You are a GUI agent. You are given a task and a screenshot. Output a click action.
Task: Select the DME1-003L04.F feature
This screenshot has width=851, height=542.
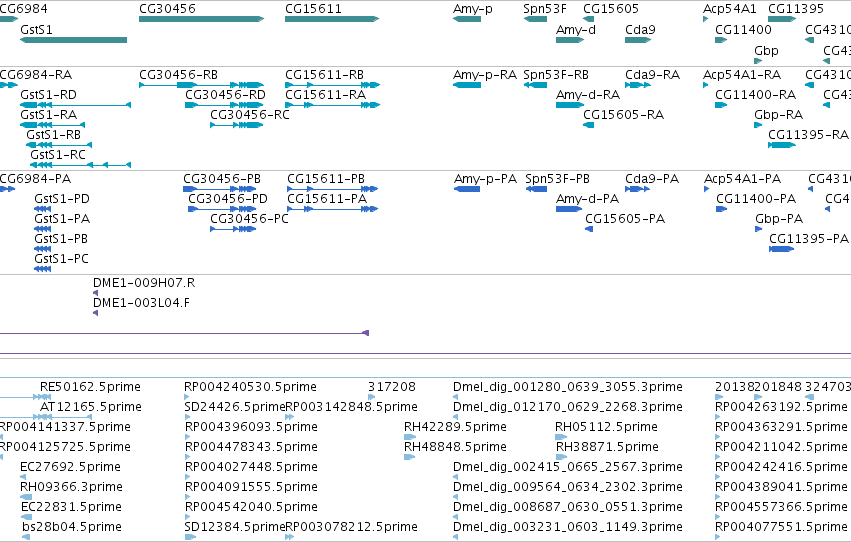[141, 303]
